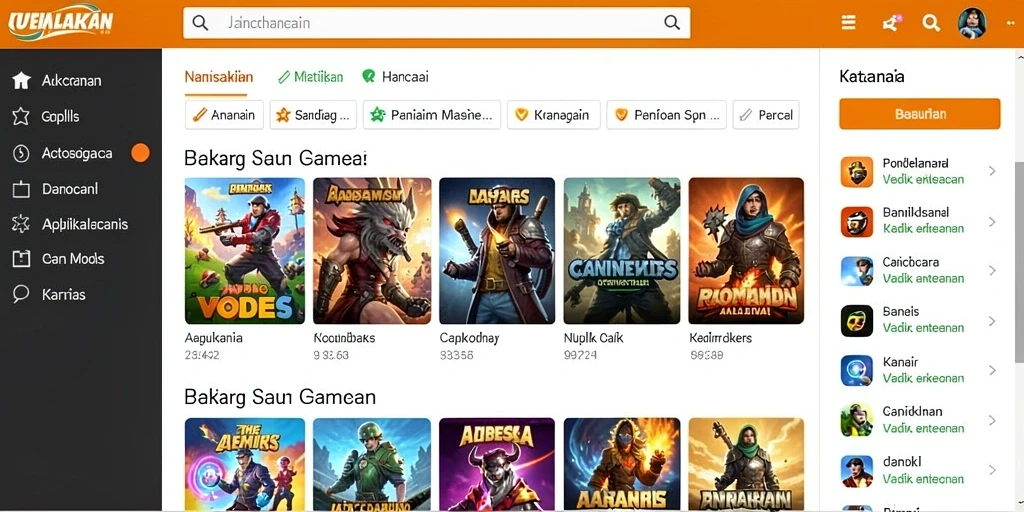Toggle the Kranagain filter chip
This screenshot has width=1024, height=512.
[553, 115]
